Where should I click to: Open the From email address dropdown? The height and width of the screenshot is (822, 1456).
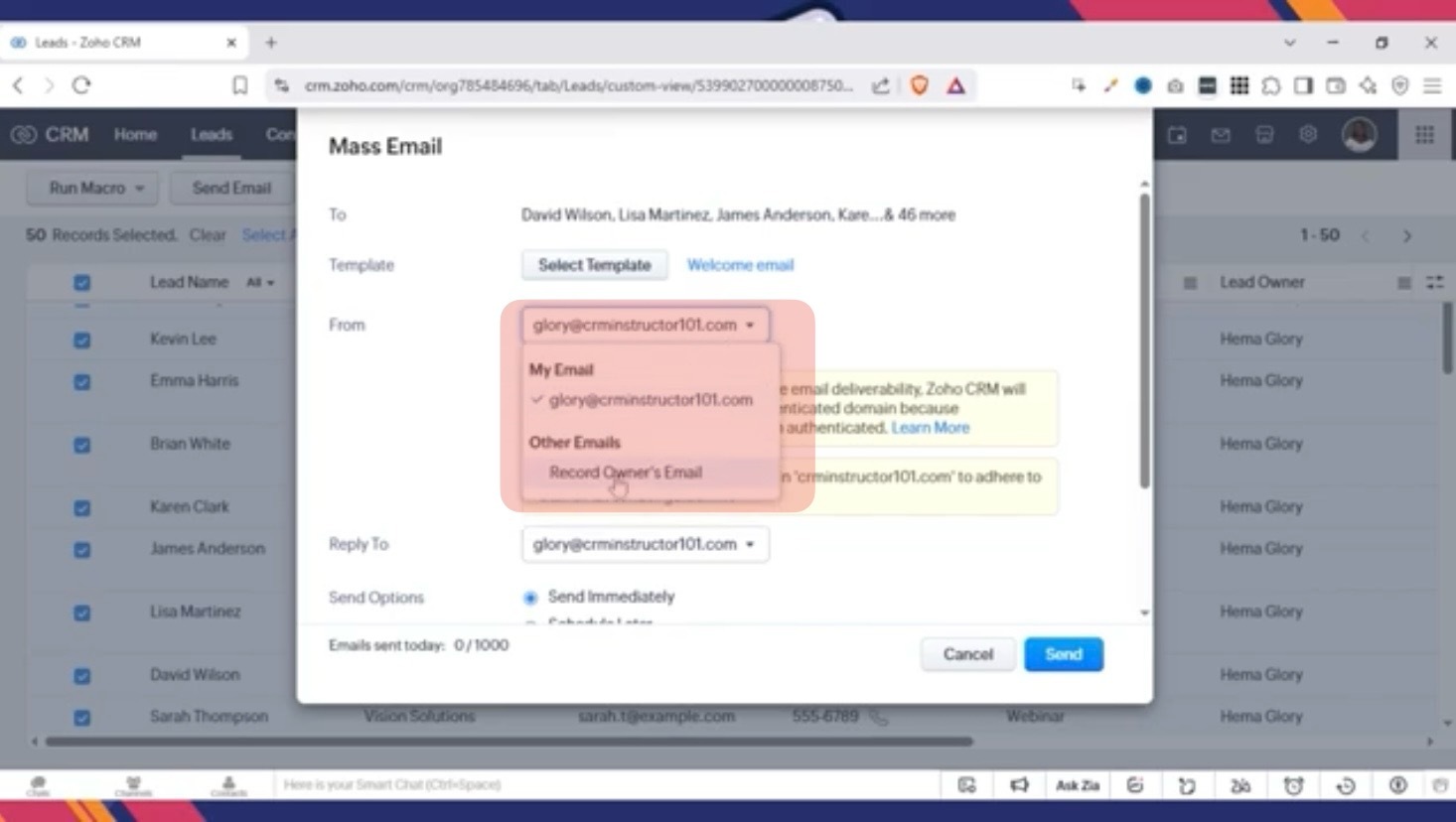point(645,325)
